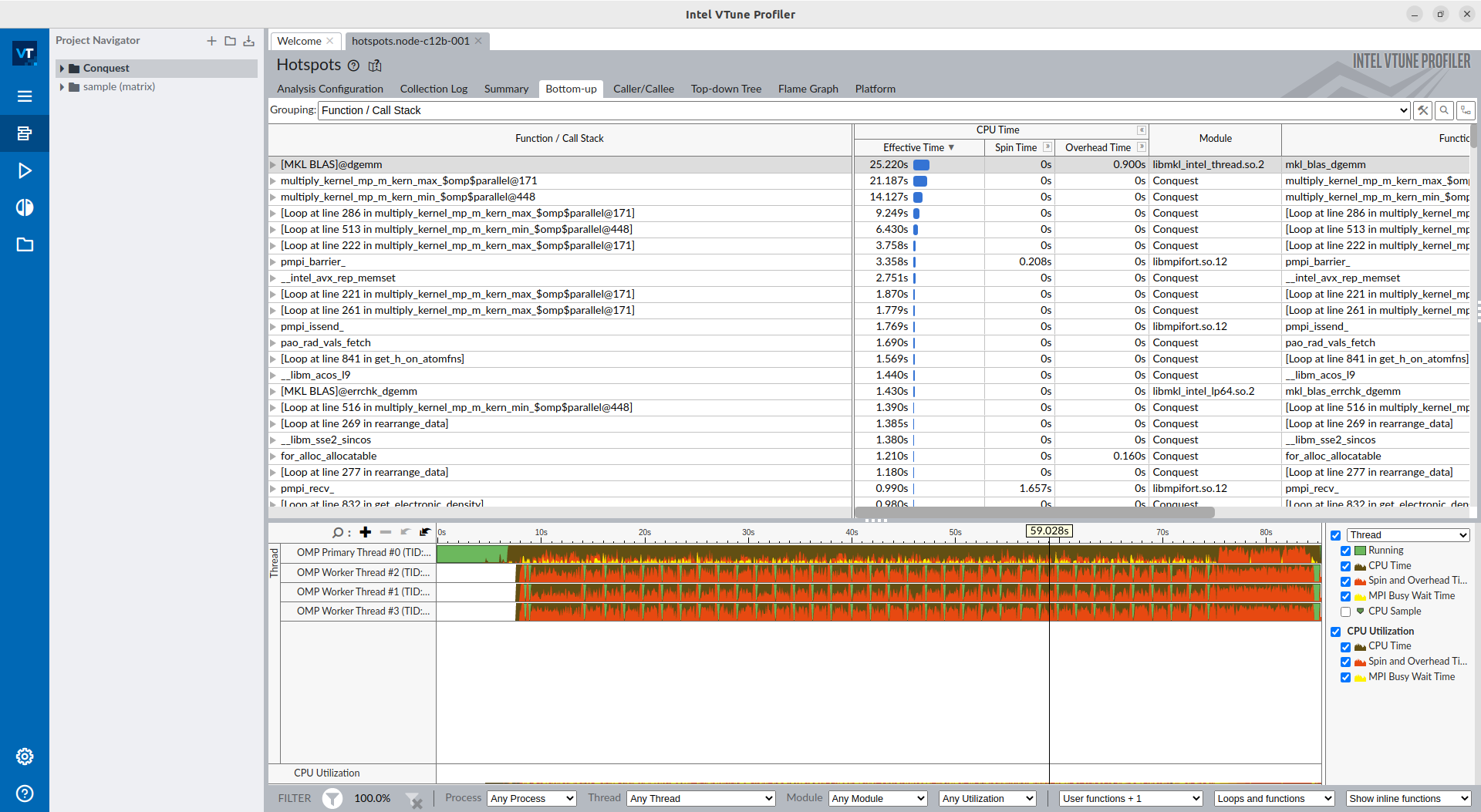
Task: Open the filter funnel icon in the bottom FILTER bar
Action: pyautogui.click(x=332, y=798)
